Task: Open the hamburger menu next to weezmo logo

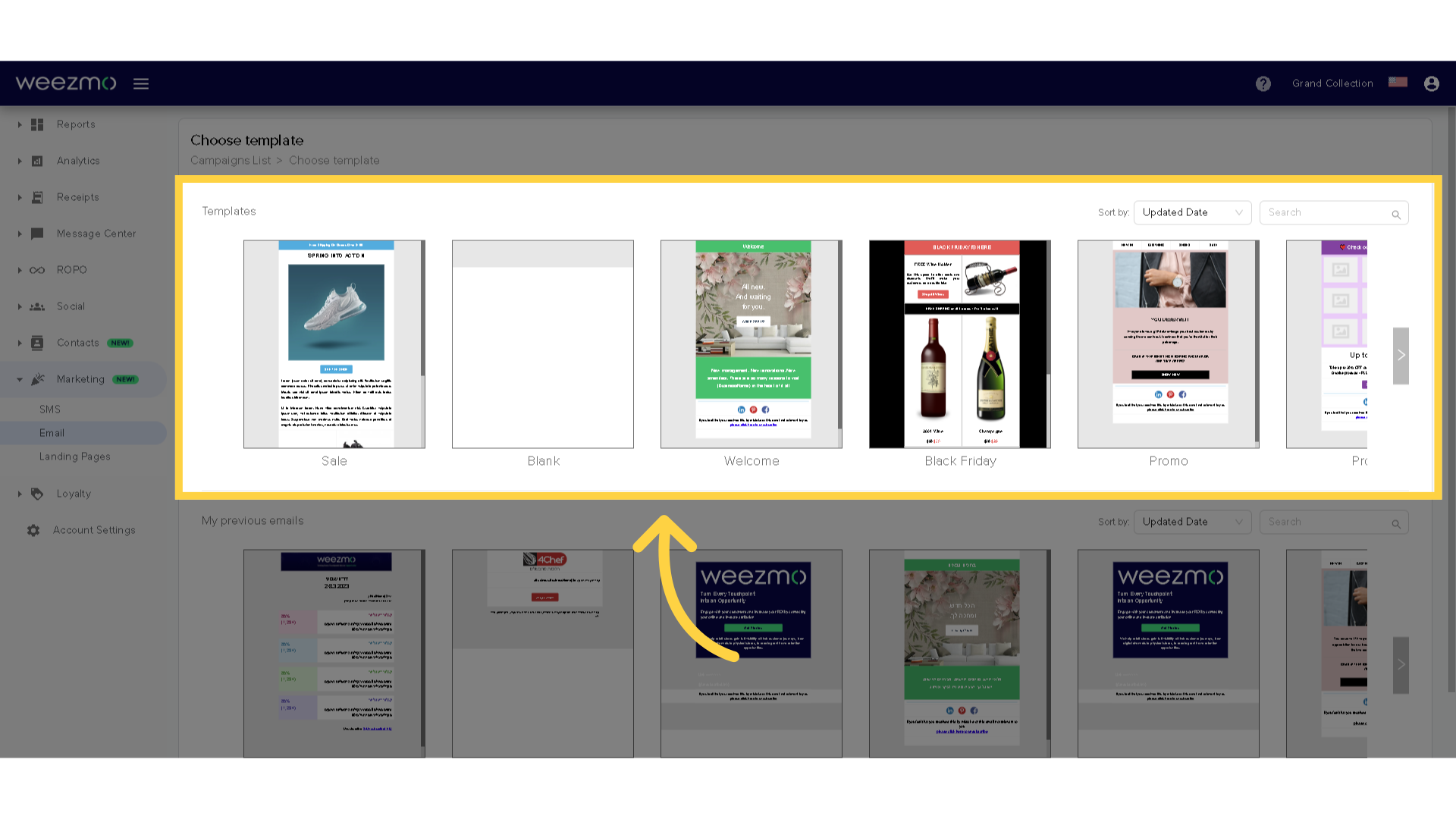Action: [x=141, y=83]
